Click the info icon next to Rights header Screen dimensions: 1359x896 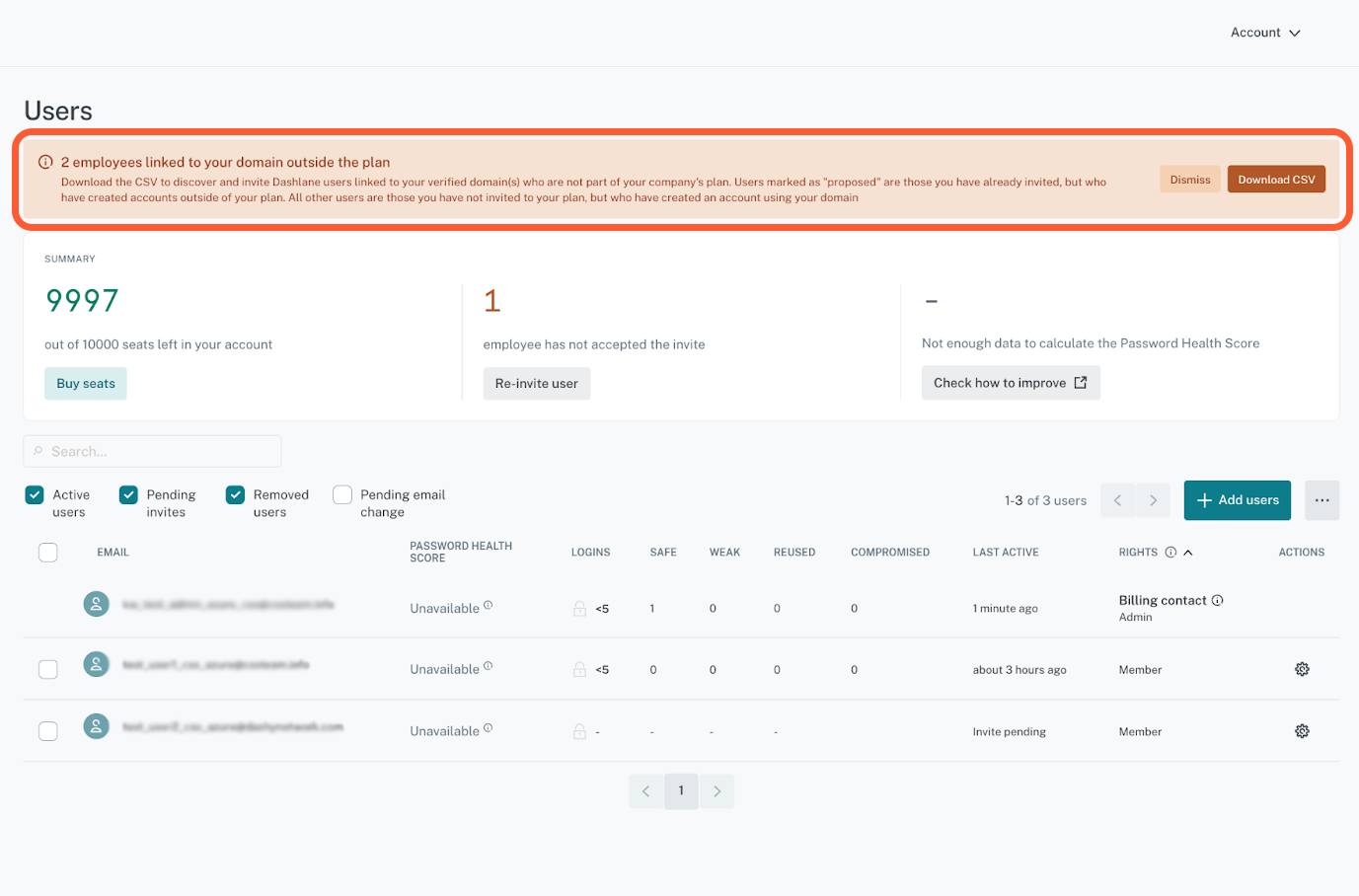[1170, 553]
